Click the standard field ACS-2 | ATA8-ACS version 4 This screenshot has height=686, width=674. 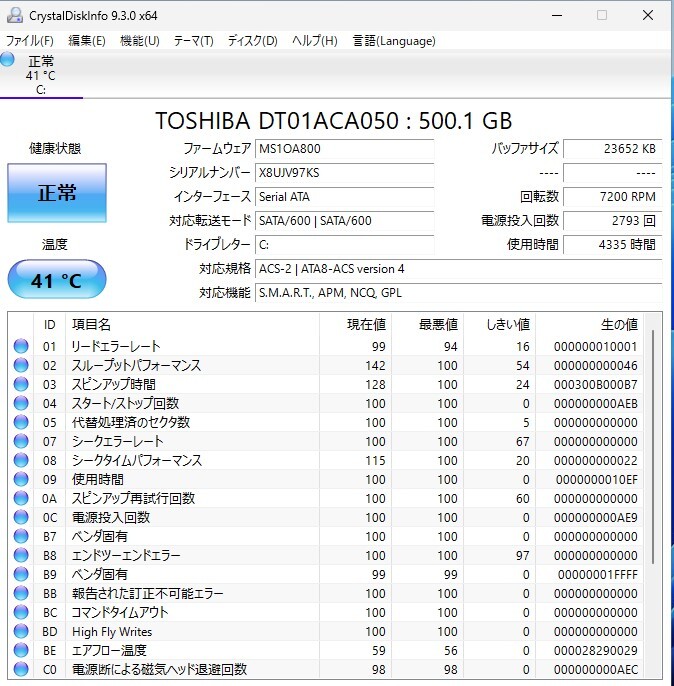(458, 269)
